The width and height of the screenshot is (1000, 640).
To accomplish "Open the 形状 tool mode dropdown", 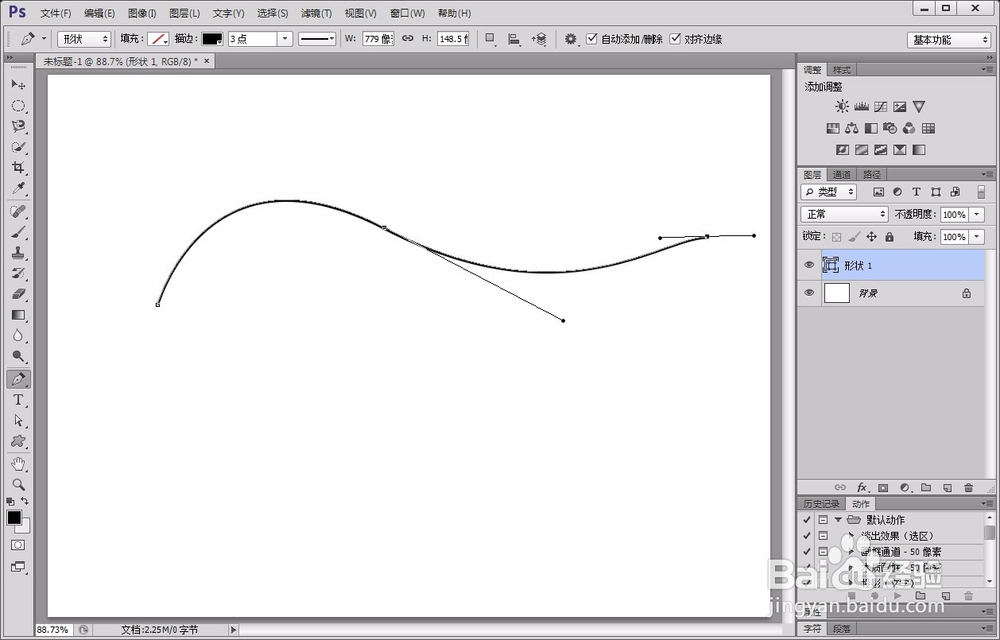I will 84,40.
